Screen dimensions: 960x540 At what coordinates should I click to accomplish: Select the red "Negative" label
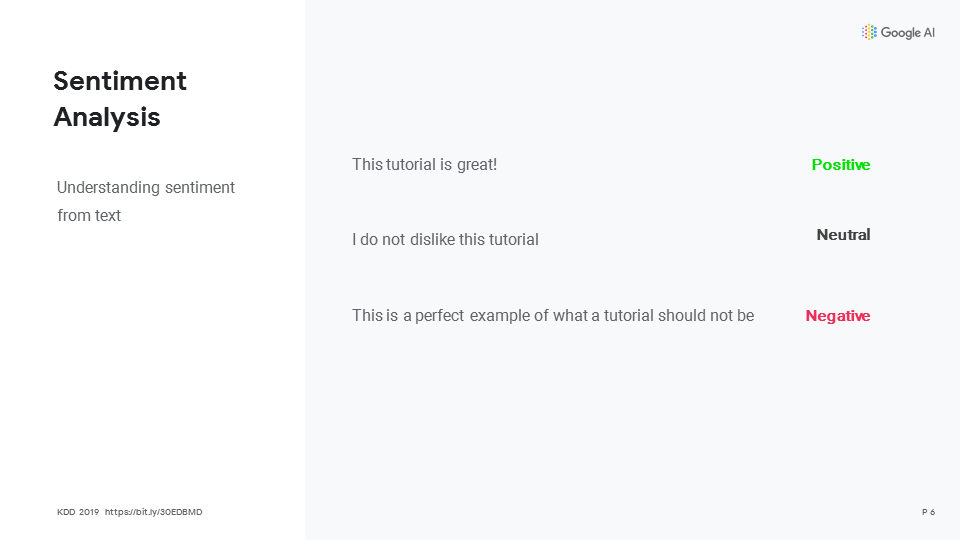(838, 316)
